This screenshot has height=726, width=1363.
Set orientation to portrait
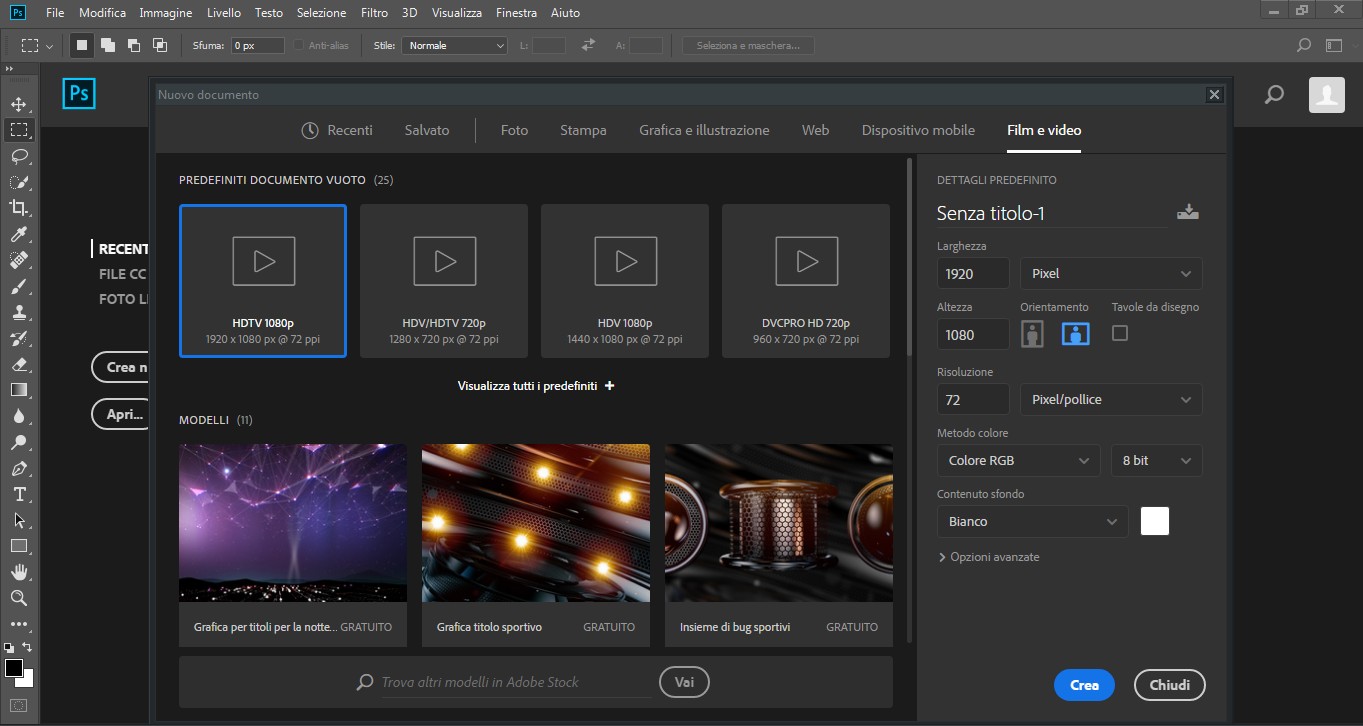(x=1032, y=334)
